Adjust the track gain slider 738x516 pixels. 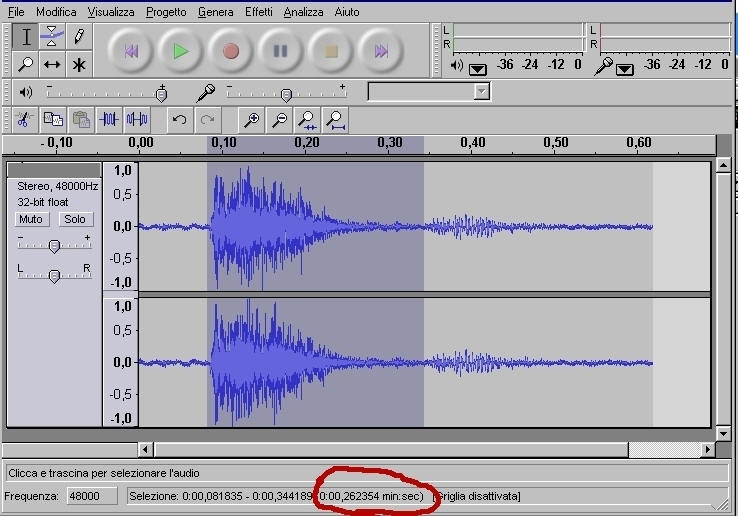click(x=54, y=244)
